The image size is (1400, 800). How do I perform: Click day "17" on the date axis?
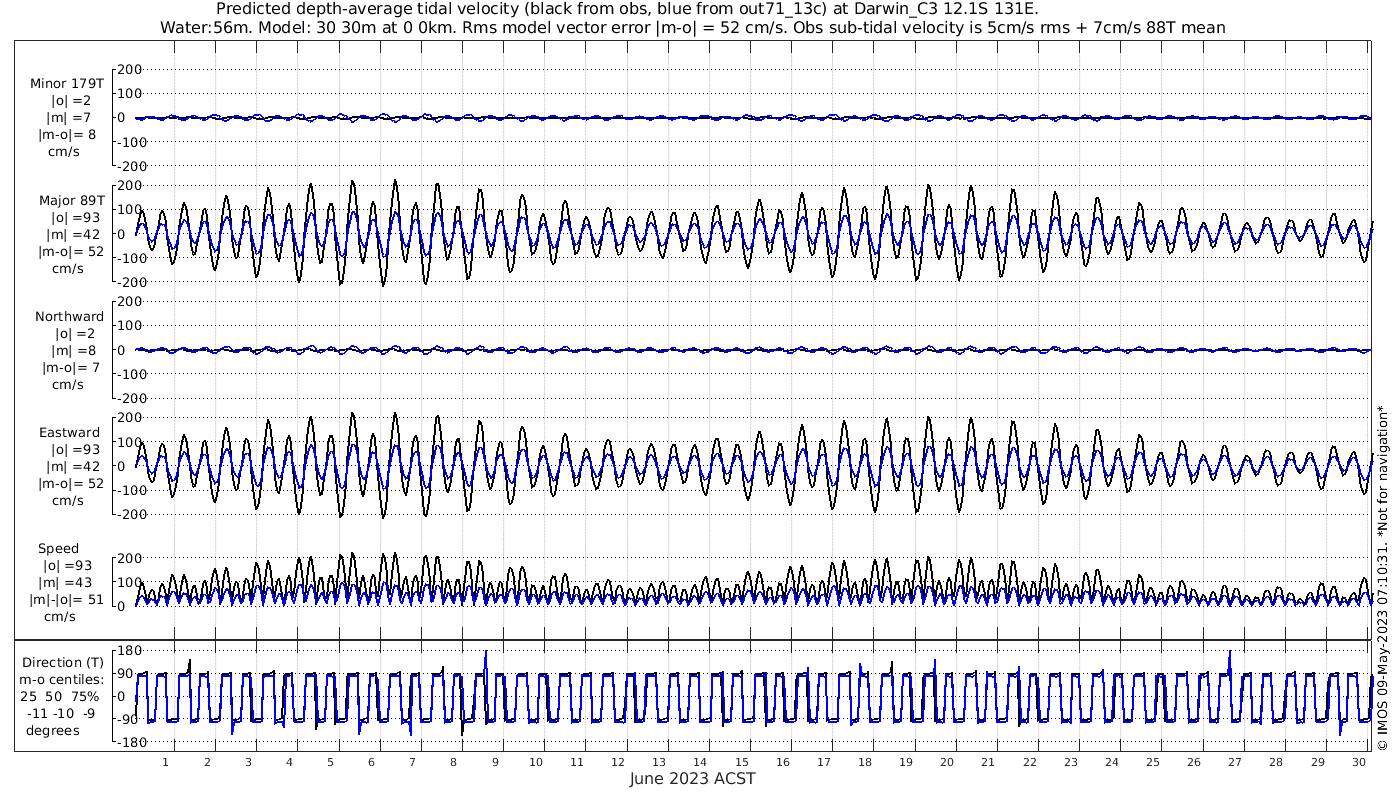point(823,762)
